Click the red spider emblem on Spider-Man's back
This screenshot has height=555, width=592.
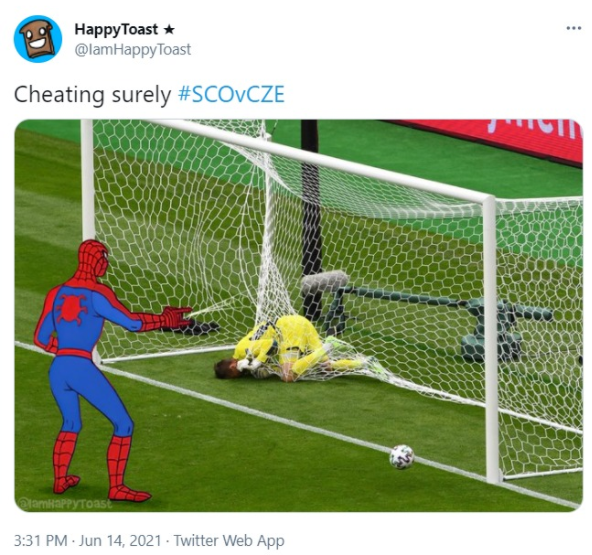tap(71, 309)
